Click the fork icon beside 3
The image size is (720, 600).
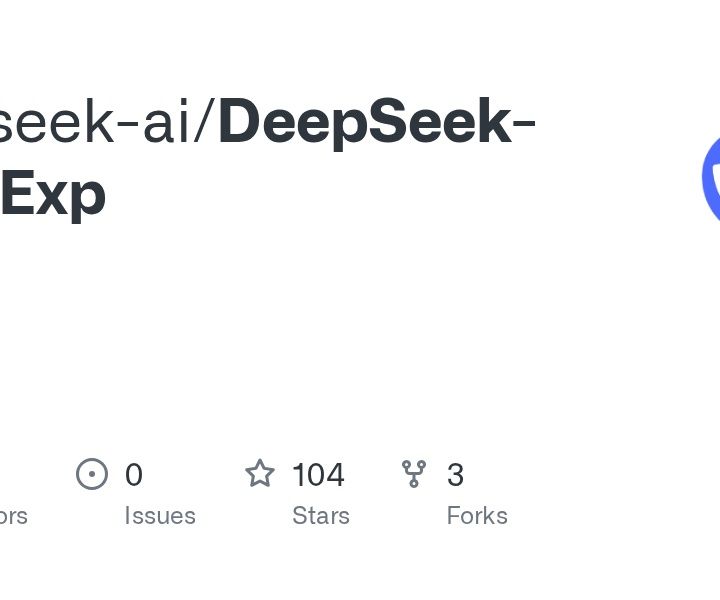point(414,474)
